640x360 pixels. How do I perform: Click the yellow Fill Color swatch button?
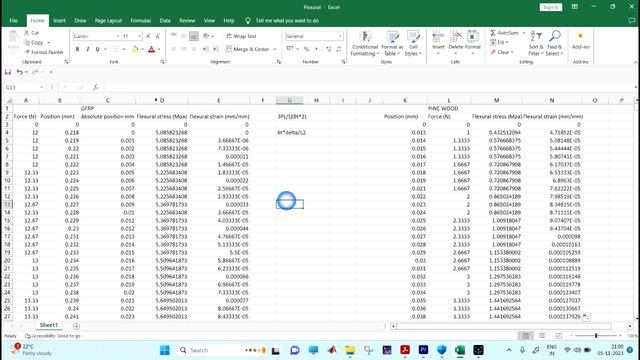[x=135, y=49]
